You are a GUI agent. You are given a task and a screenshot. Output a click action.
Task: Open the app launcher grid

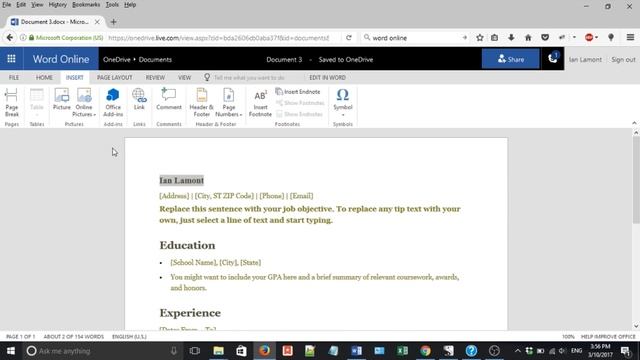(11, 59)
